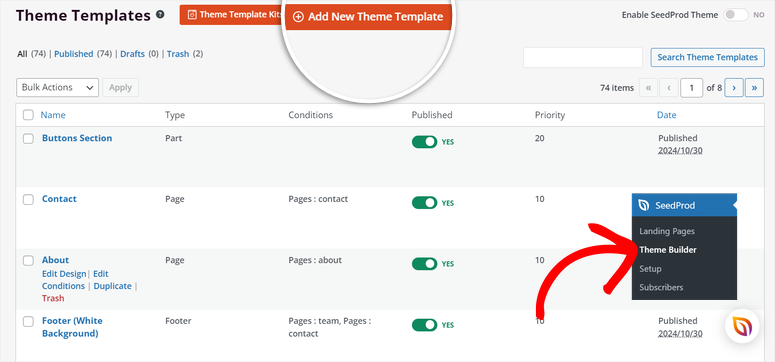The image size is (775, 362).
Task: Open Setup in SeedProd menu
Action: (650, 269)
